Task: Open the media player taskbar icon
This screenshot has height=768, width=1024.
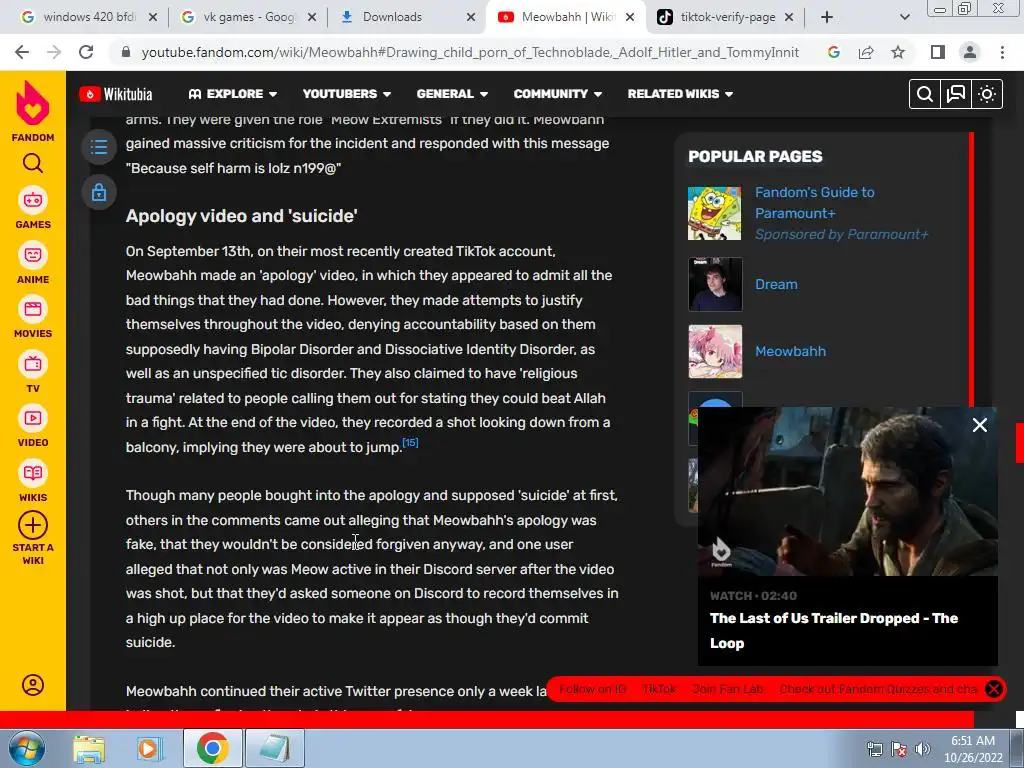Action: [149, 749]
